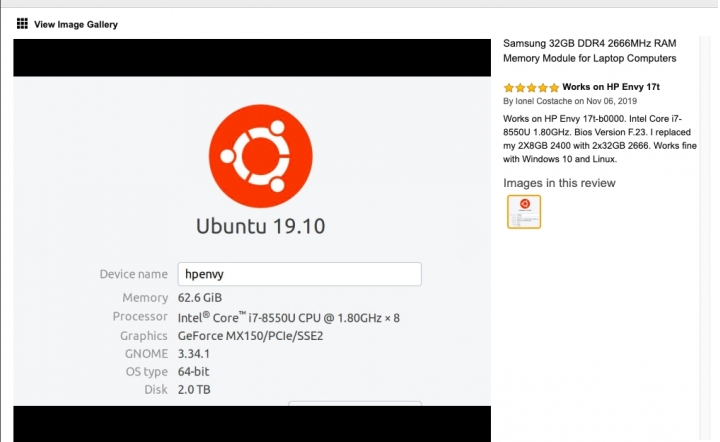Viewport: 720px width, 442px height.
Task: Click the Device name field showing hpenvy
Action: click(x=299, y=274)
